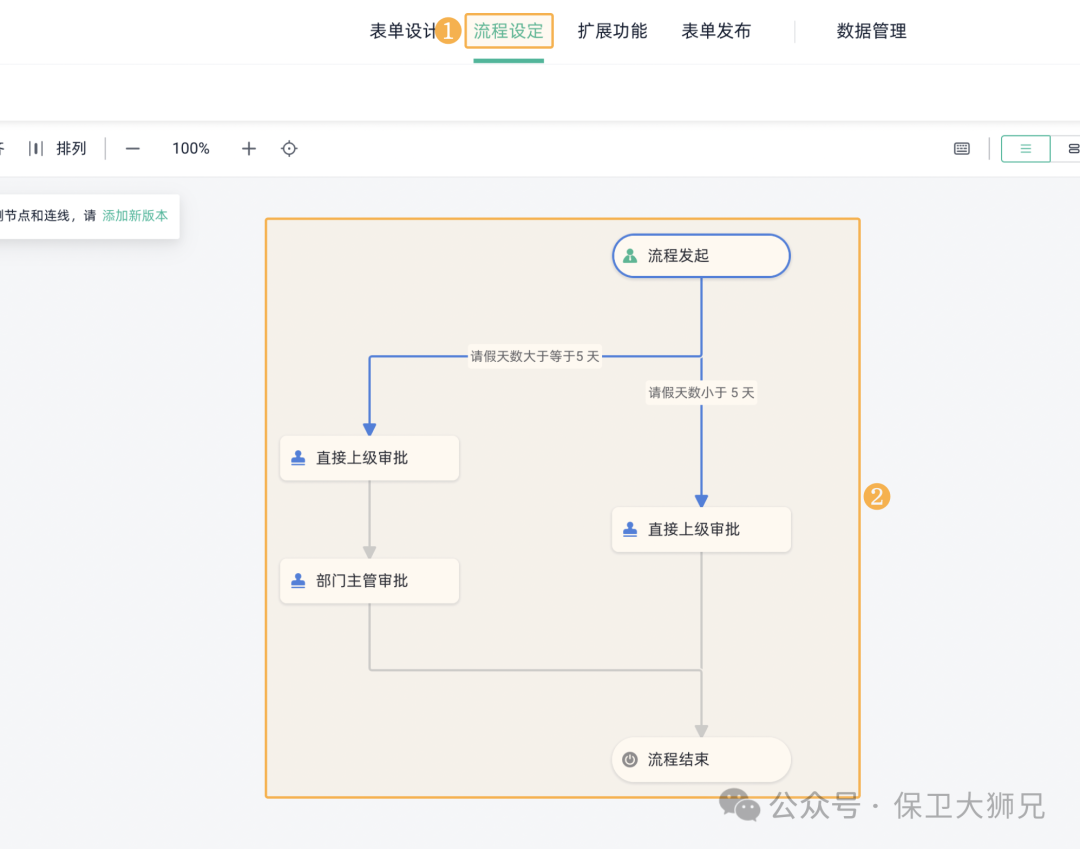Switch to the list view toggle
The width and height of the screenshot is (1080, 849).
[1025, 149]
